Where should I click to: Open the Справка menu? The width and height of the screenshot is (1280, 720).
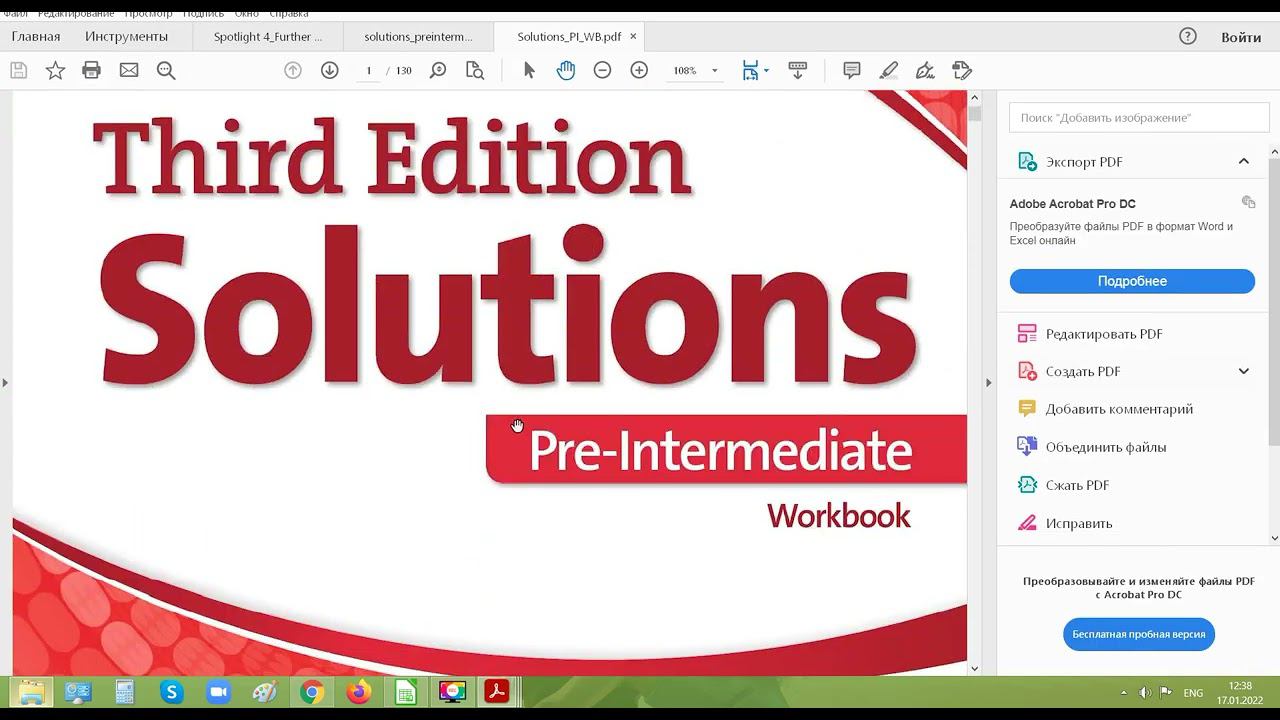(289, 14)
